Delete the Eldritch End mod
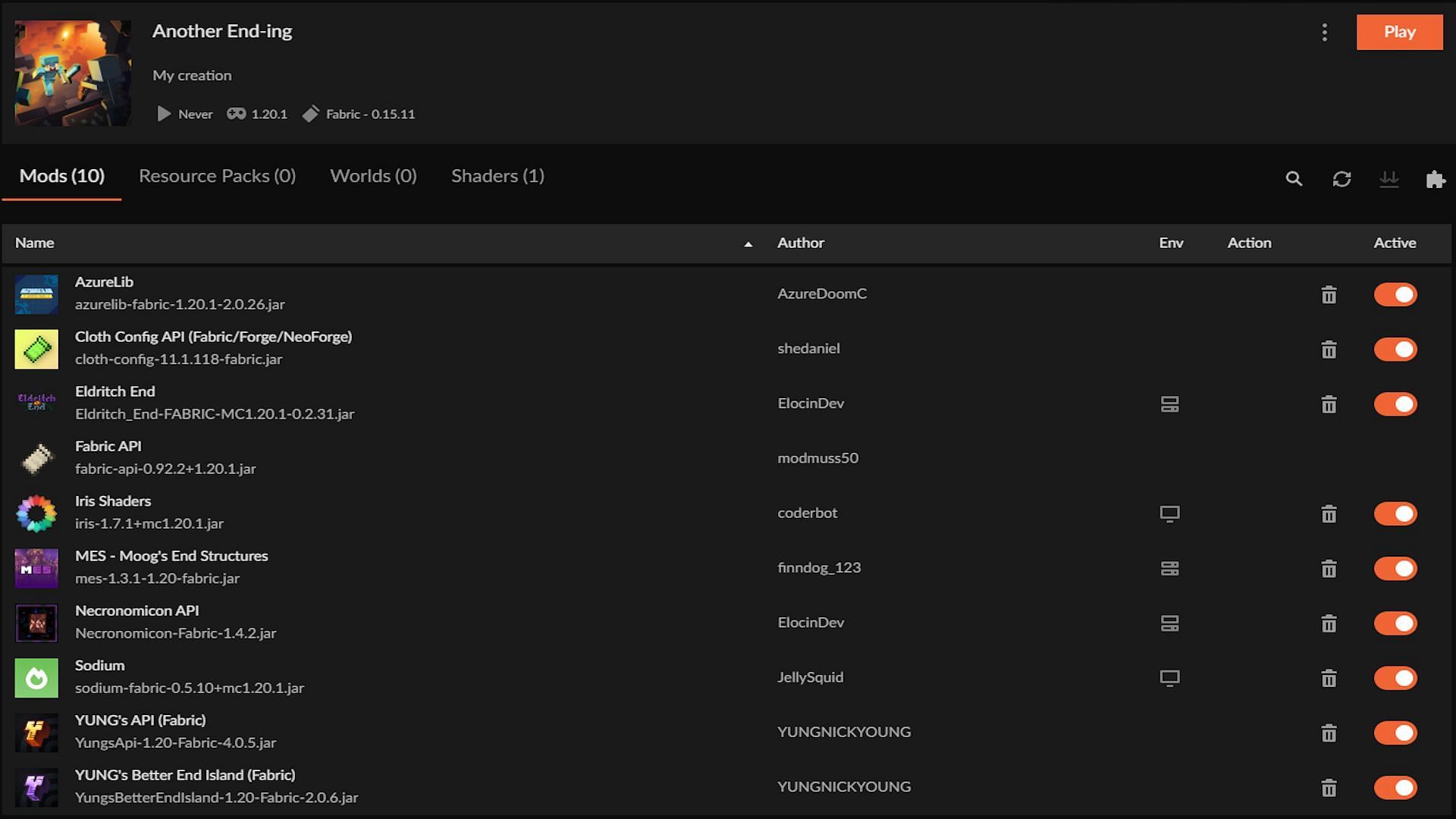This screenshot has height=819, width=1456. click(1329, 404)
